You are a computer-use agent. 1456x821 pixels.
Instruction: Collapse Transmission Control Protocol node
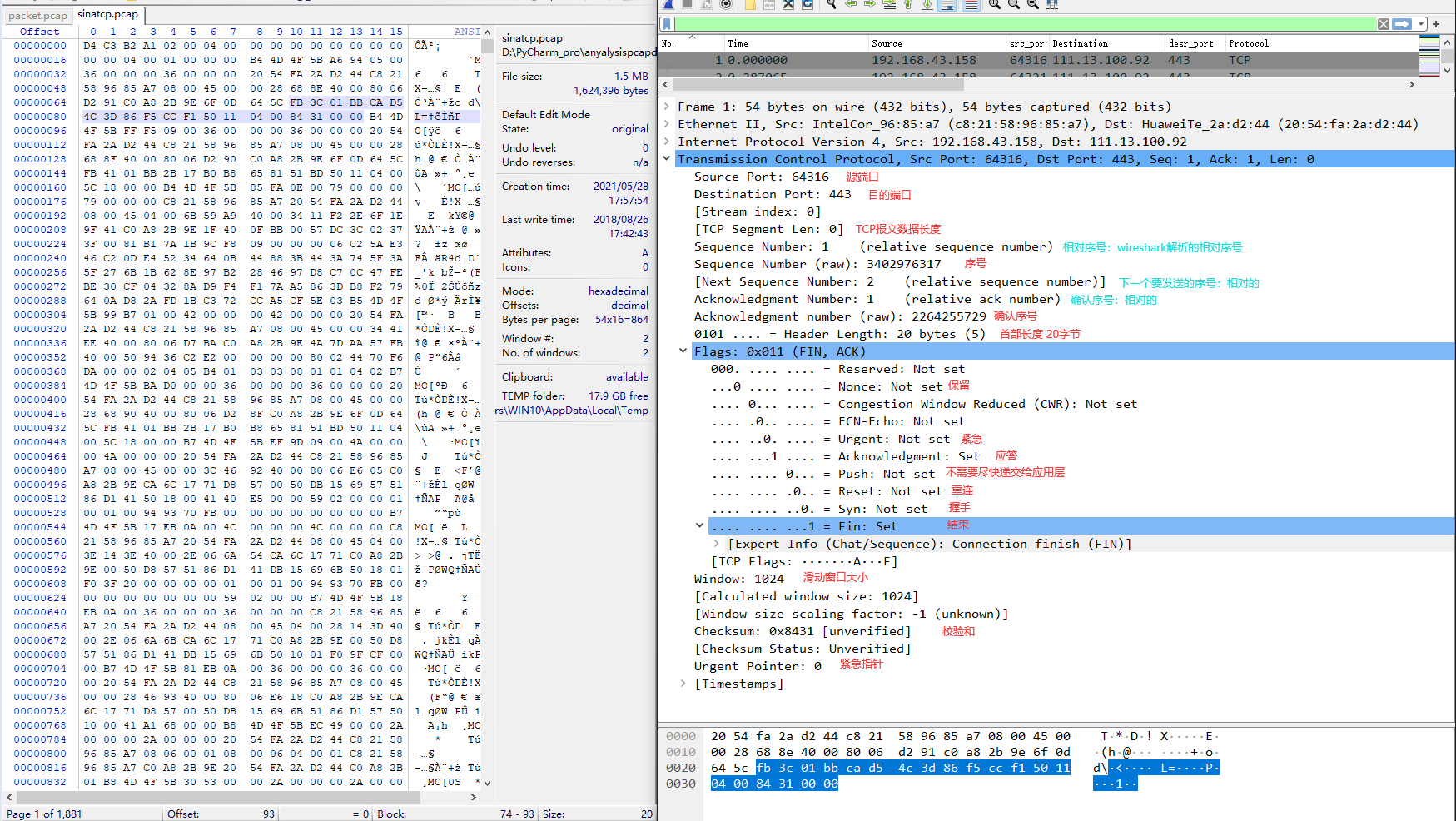(667, 159)
